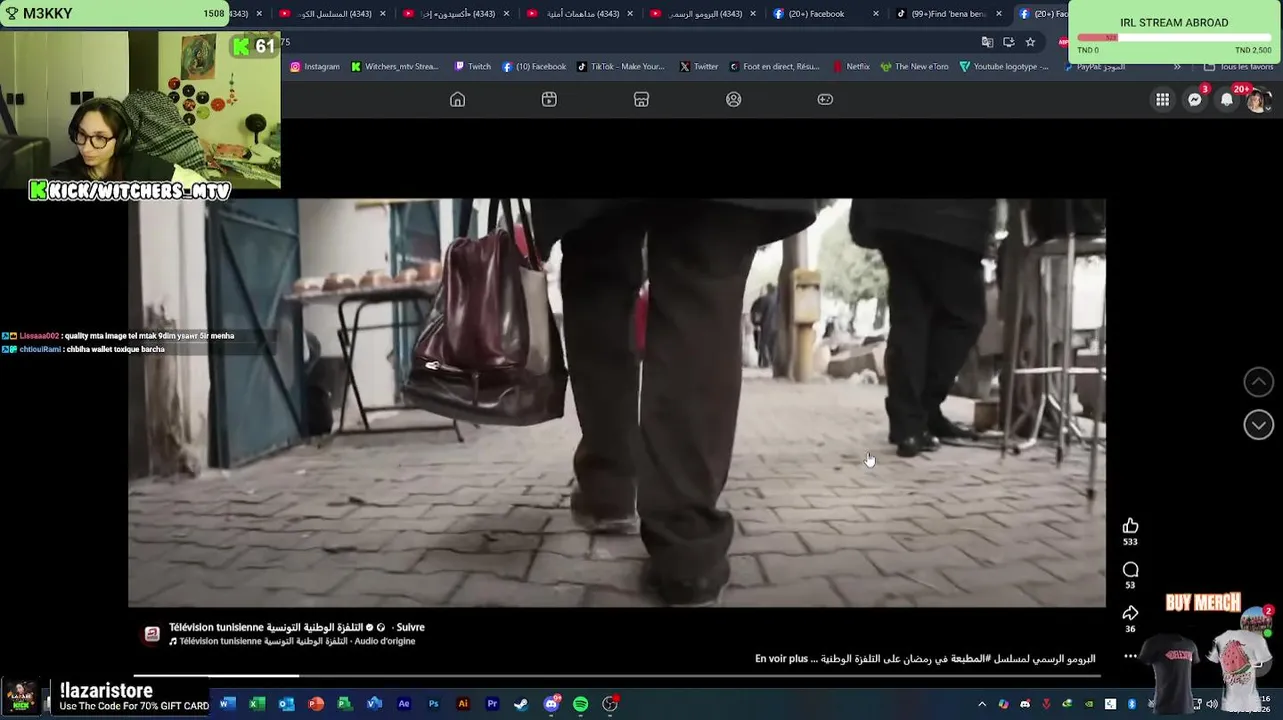Open the (10) Facebook bookmark

point(534,67)
